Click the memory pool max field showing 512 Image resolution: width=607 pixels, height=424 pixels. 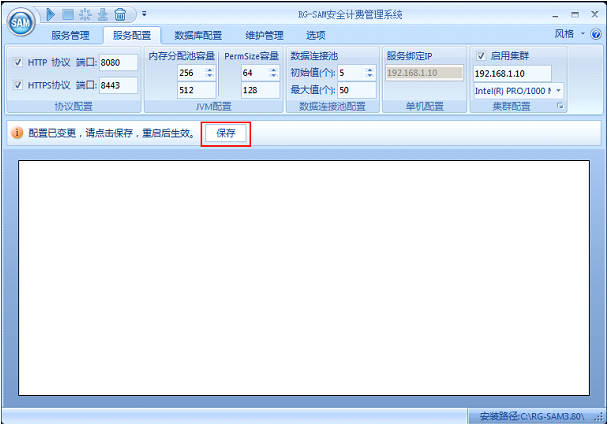(x=197, y=90)
